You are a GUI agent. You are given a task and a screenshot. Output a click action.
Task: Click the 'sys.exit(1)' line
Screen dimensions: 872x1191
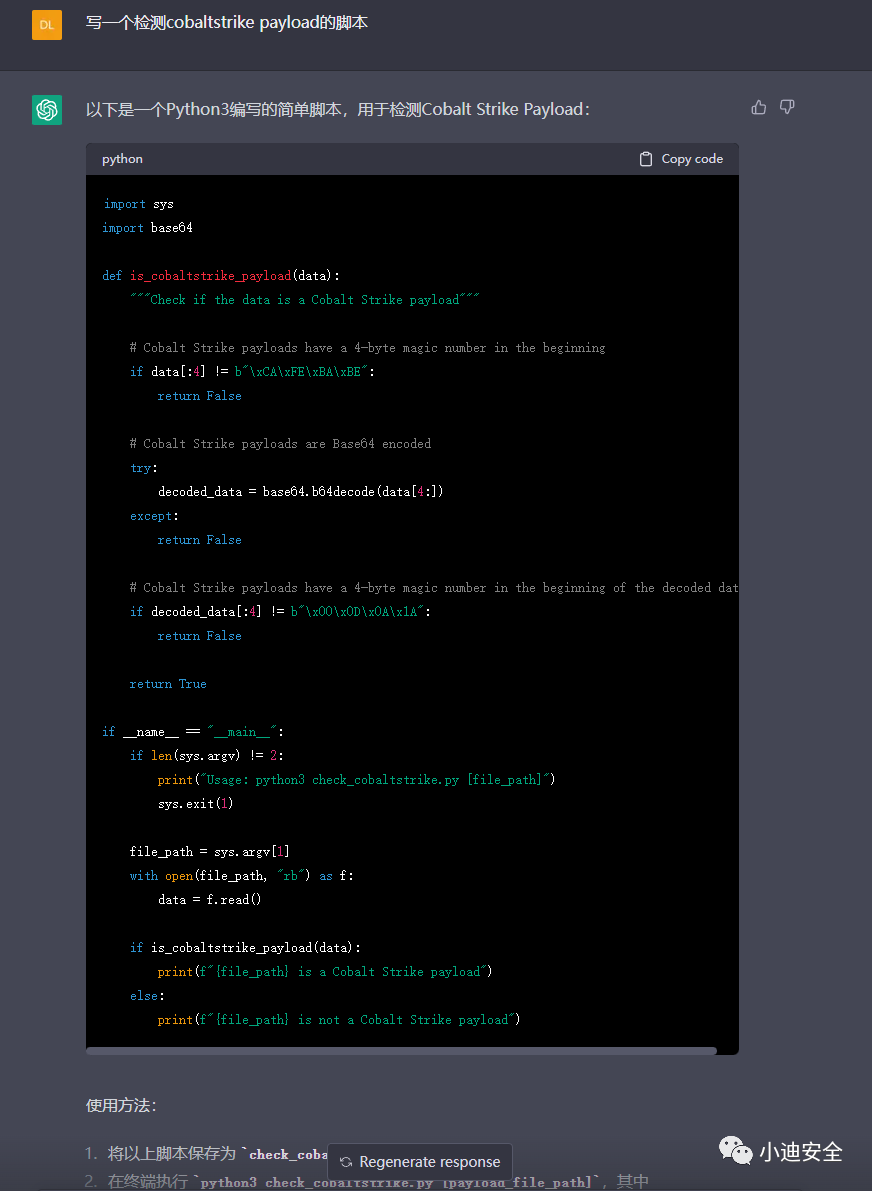point(195,804)
